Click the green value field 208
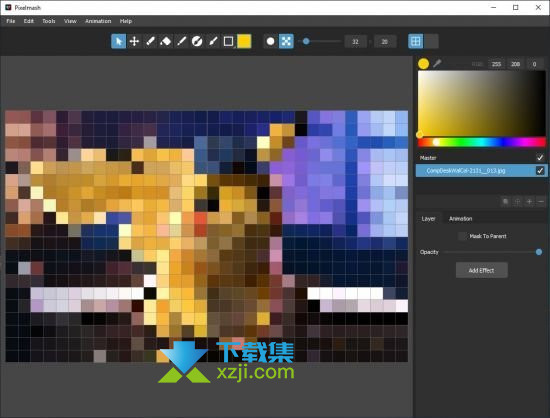The width and height of the screenshot is (550, 418). pyautogui.click(x=515, y=64)
